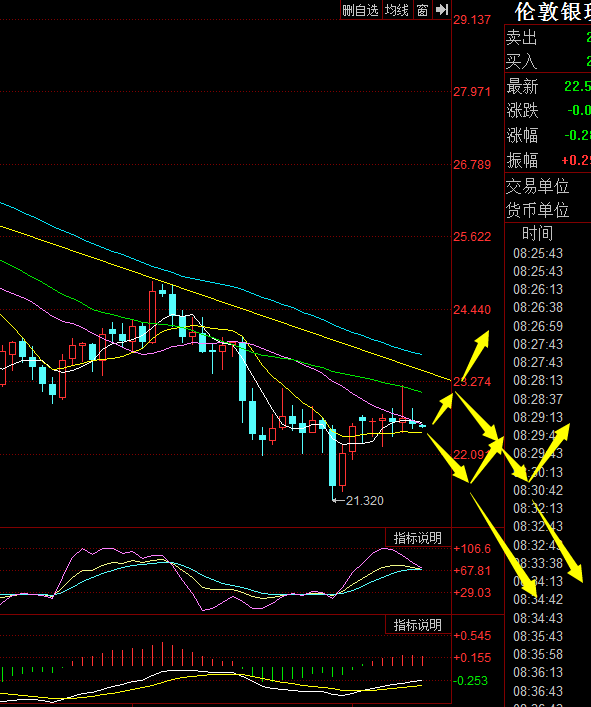Click the 删自选 button
Viewport: 591px width, 707px height.
click(x=361, y=10)
